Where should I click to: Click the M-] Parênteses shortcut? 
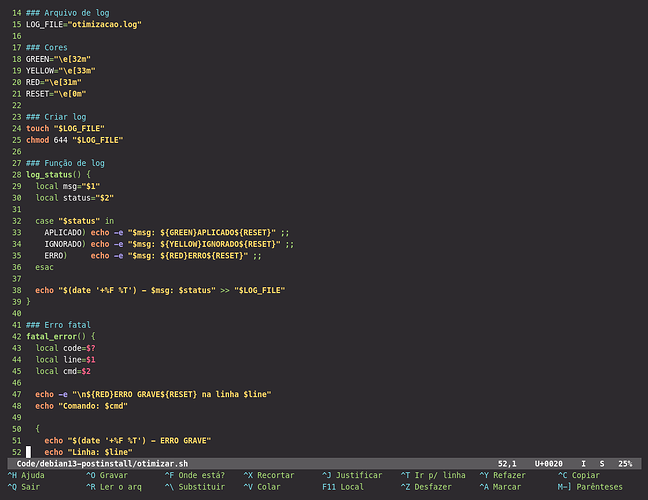[x=590, y=487]
